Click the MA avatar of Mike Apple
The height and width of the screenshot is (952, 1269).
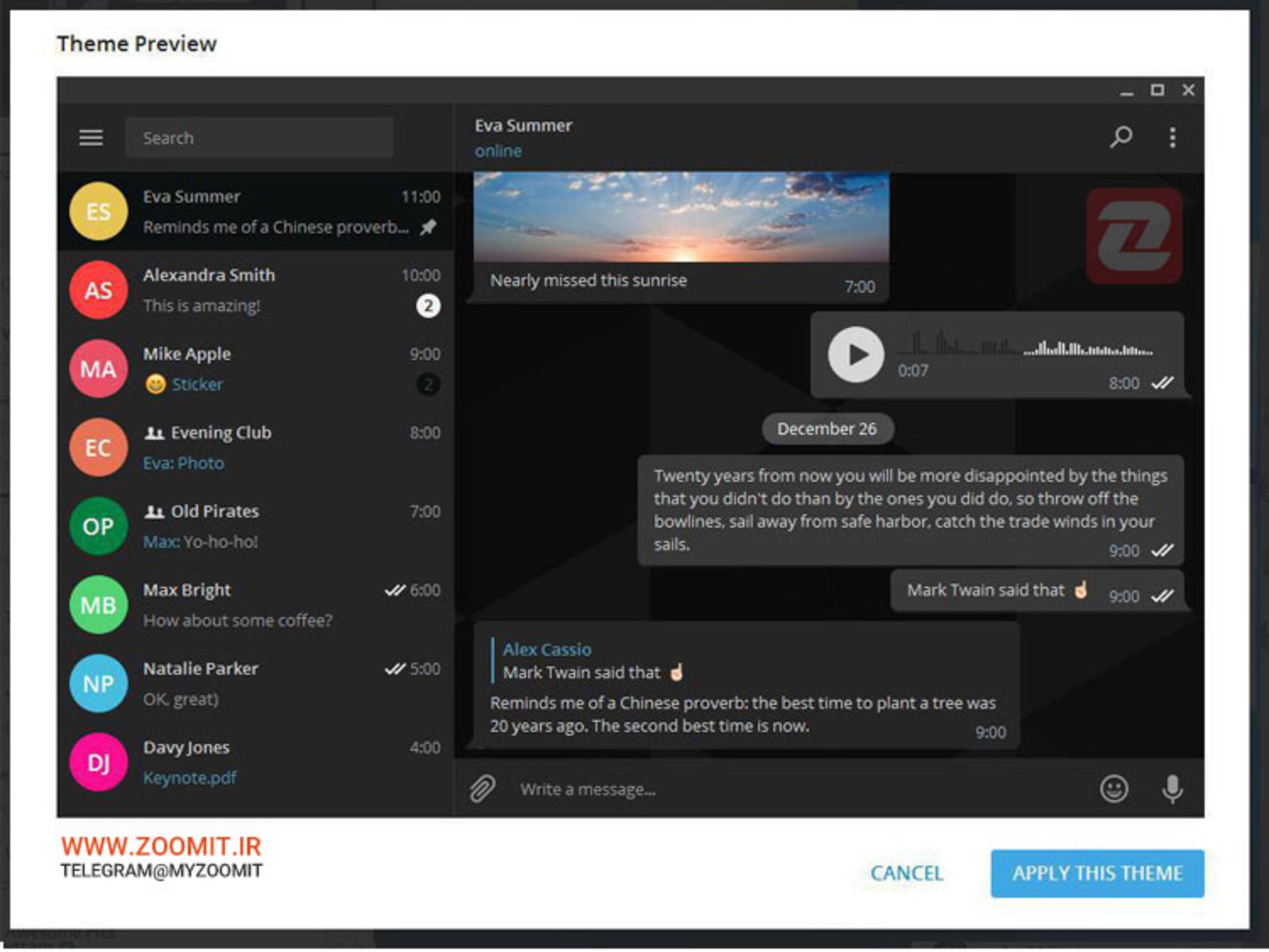click(98, 369)
